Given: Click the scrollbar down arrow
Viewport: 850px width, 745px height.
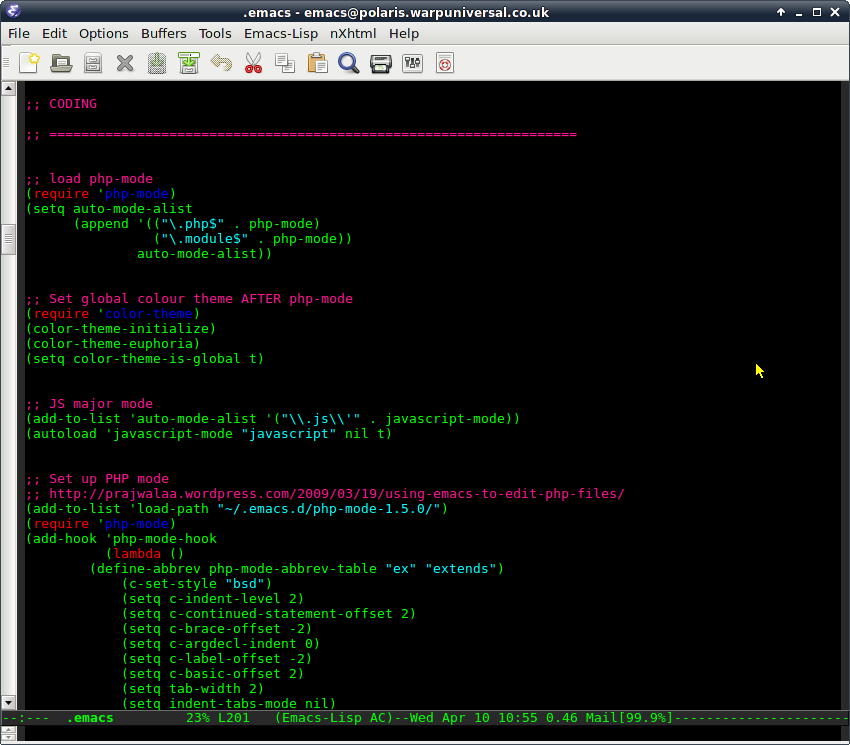Looking at the screenshot, I should coord(9,702).
